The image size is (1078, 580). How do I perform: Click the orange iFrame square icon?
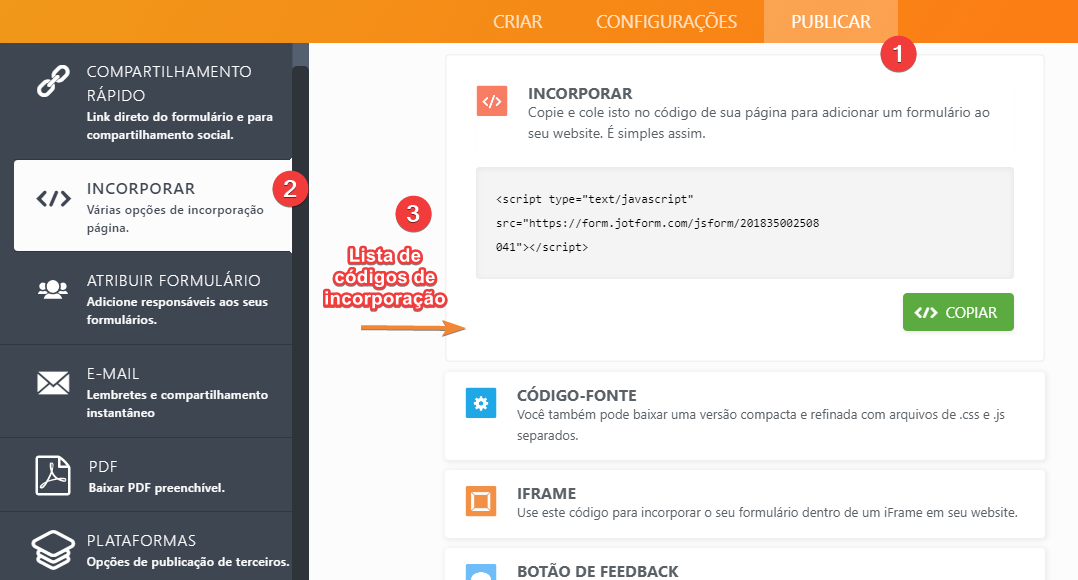481,500
